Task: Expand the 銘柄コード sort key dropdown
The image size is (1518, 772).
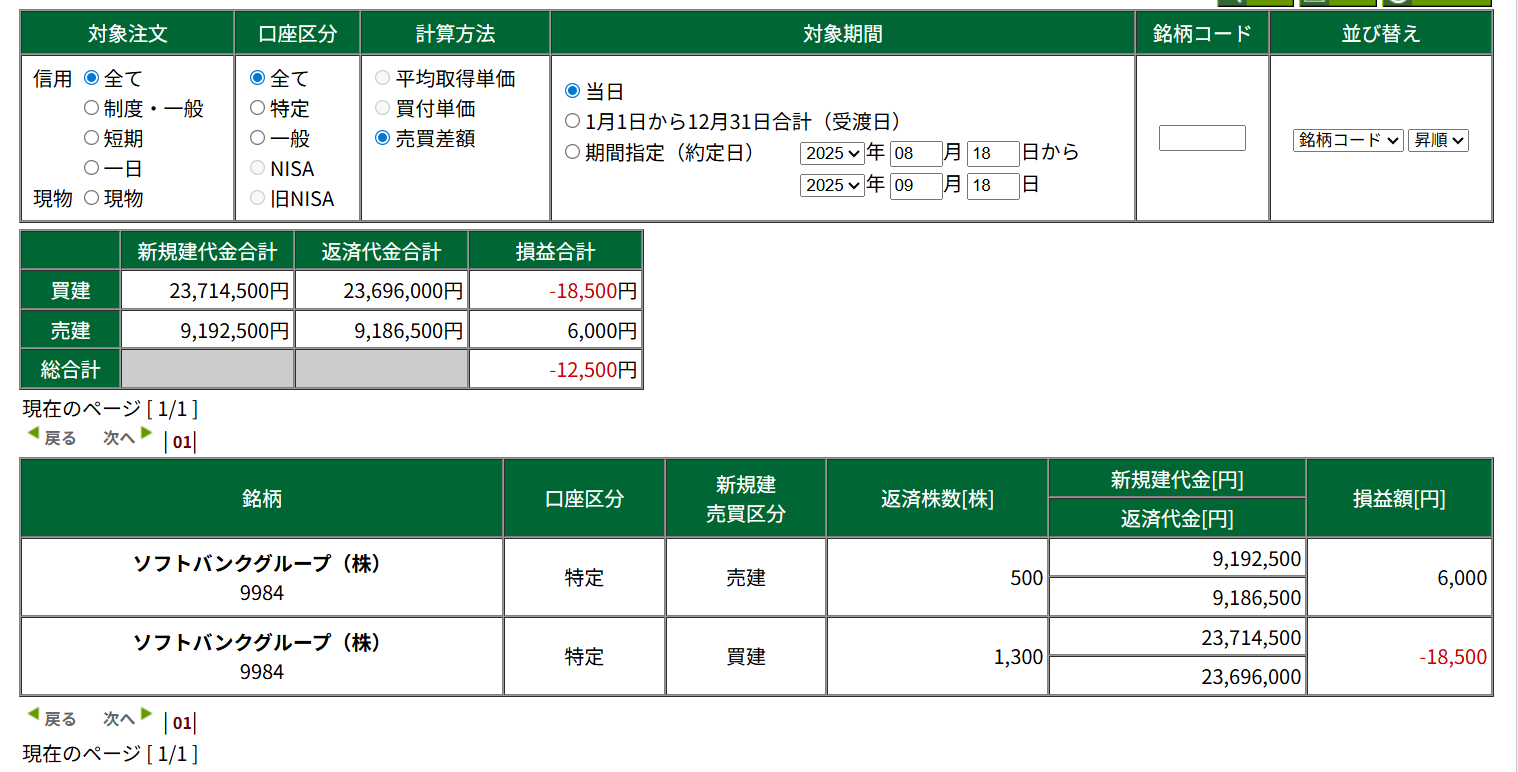Action: coord(1348,141)
